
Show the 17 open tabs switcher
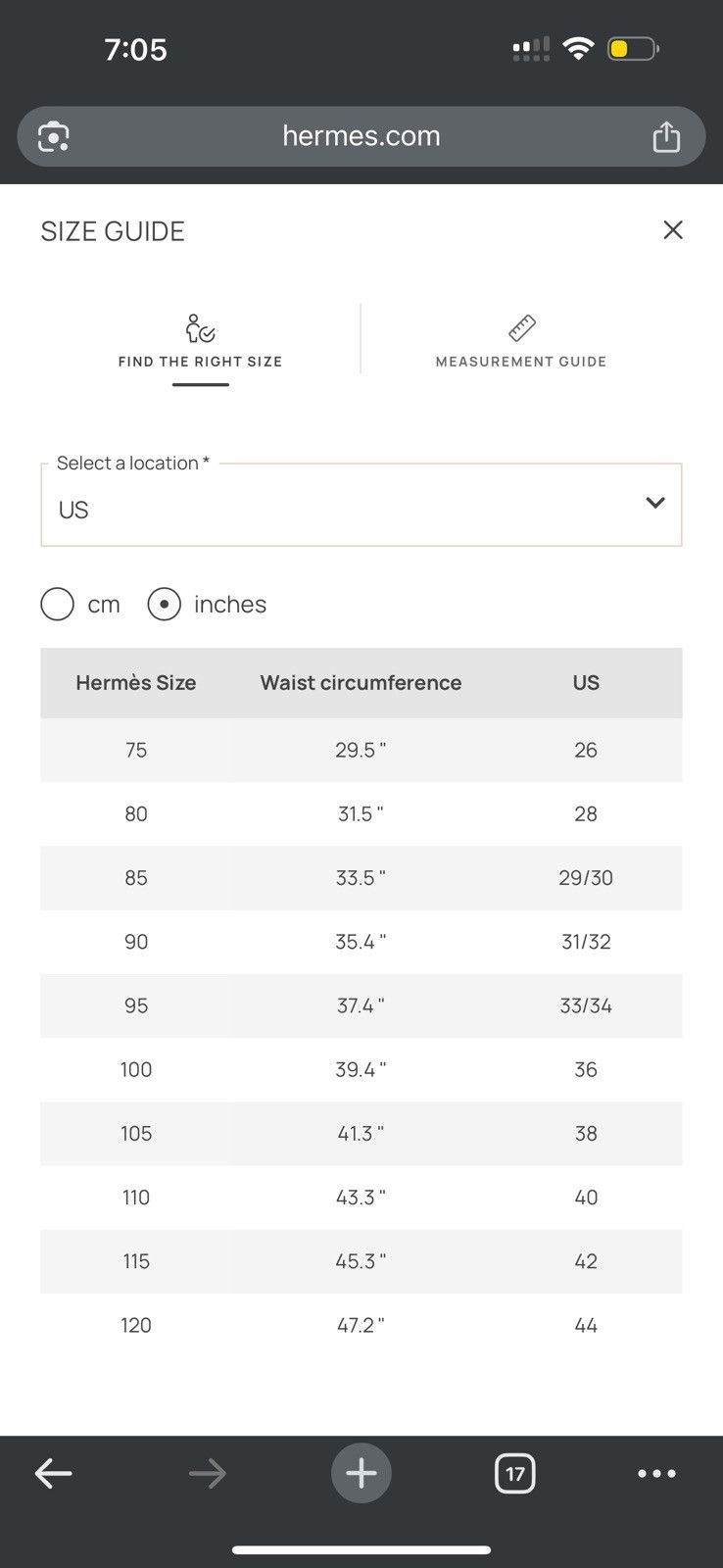pos(515,1473)
